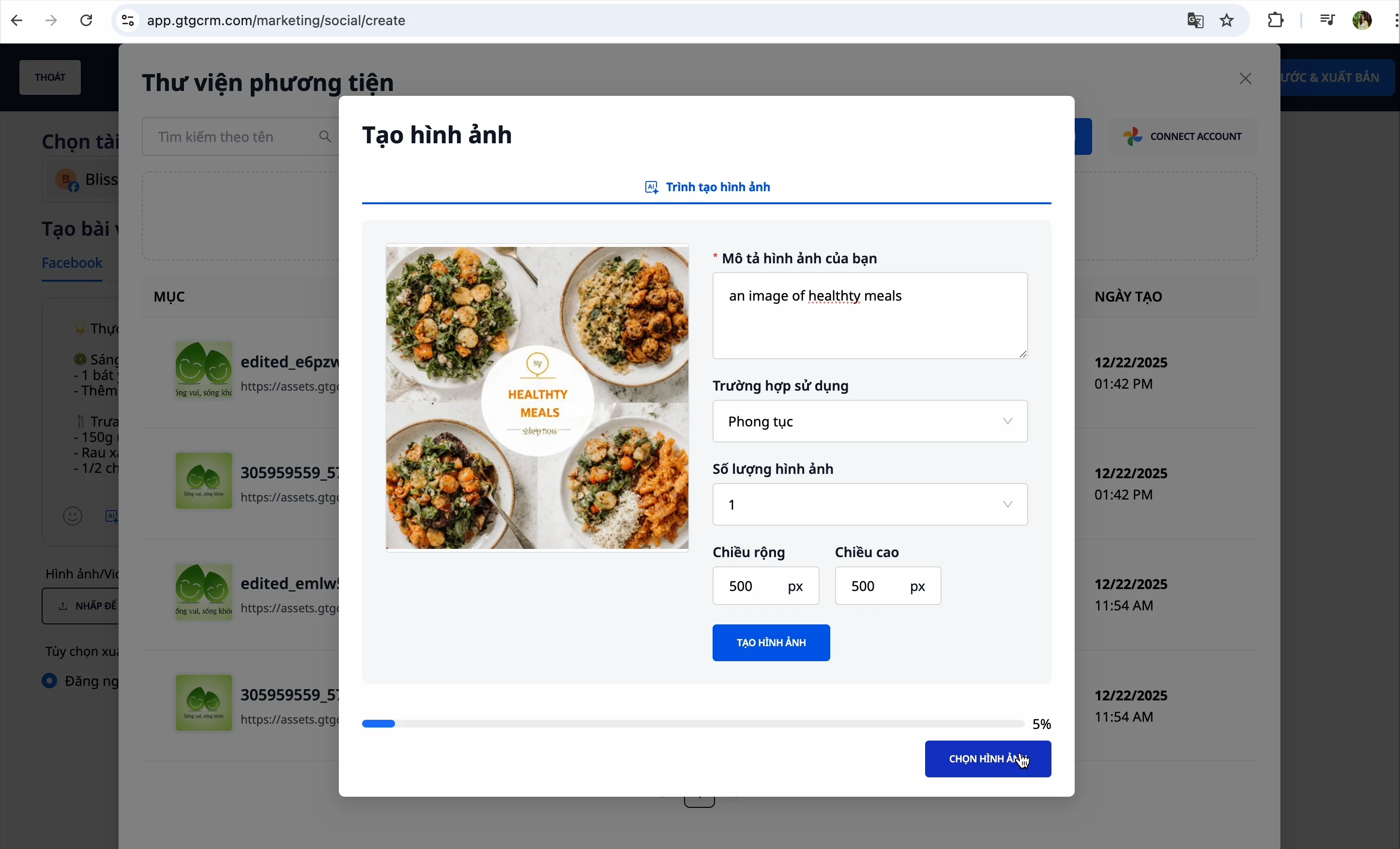Open the media controls icon in toolbar
This screenshot has height=849, width=1400.
click(1327, 21)
